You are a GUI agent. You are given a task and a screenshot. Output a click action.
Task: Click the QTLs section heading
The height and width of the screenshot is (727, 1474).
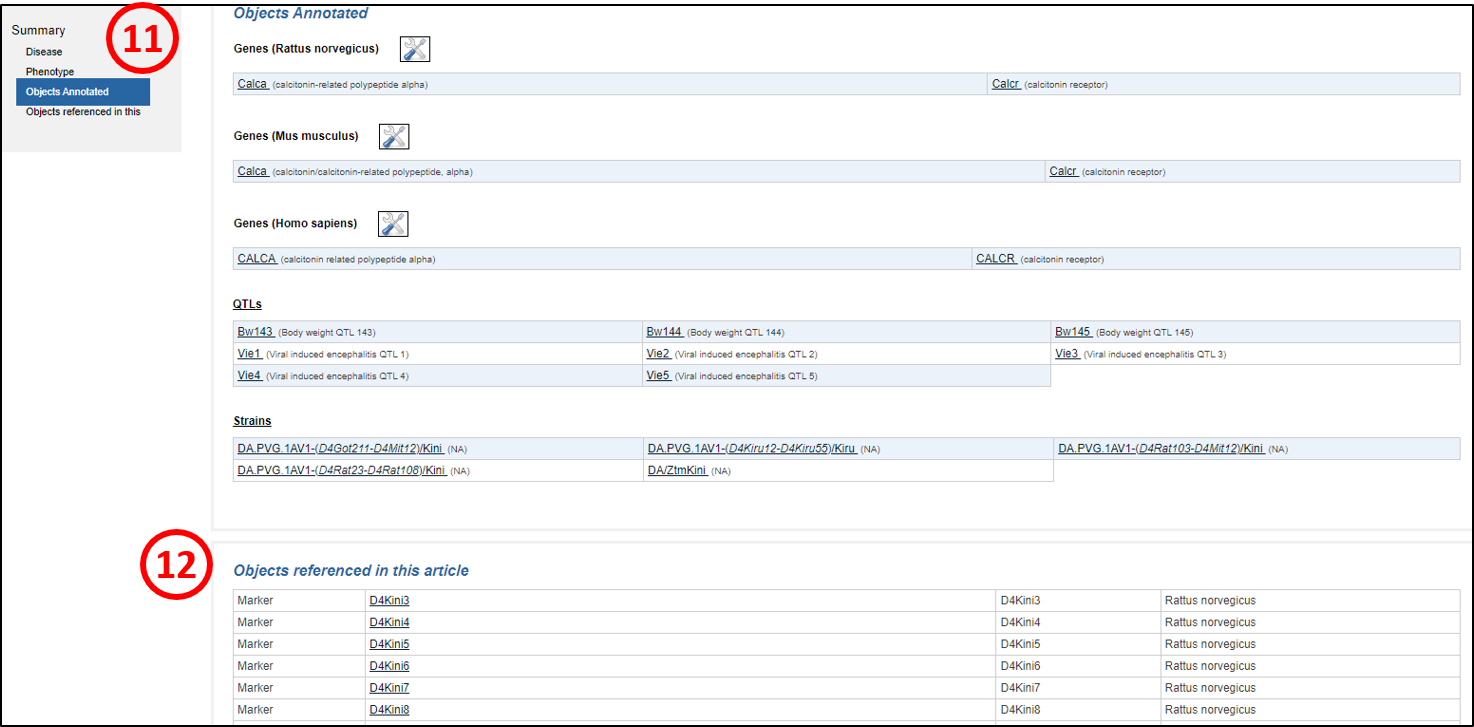[247, 304]
